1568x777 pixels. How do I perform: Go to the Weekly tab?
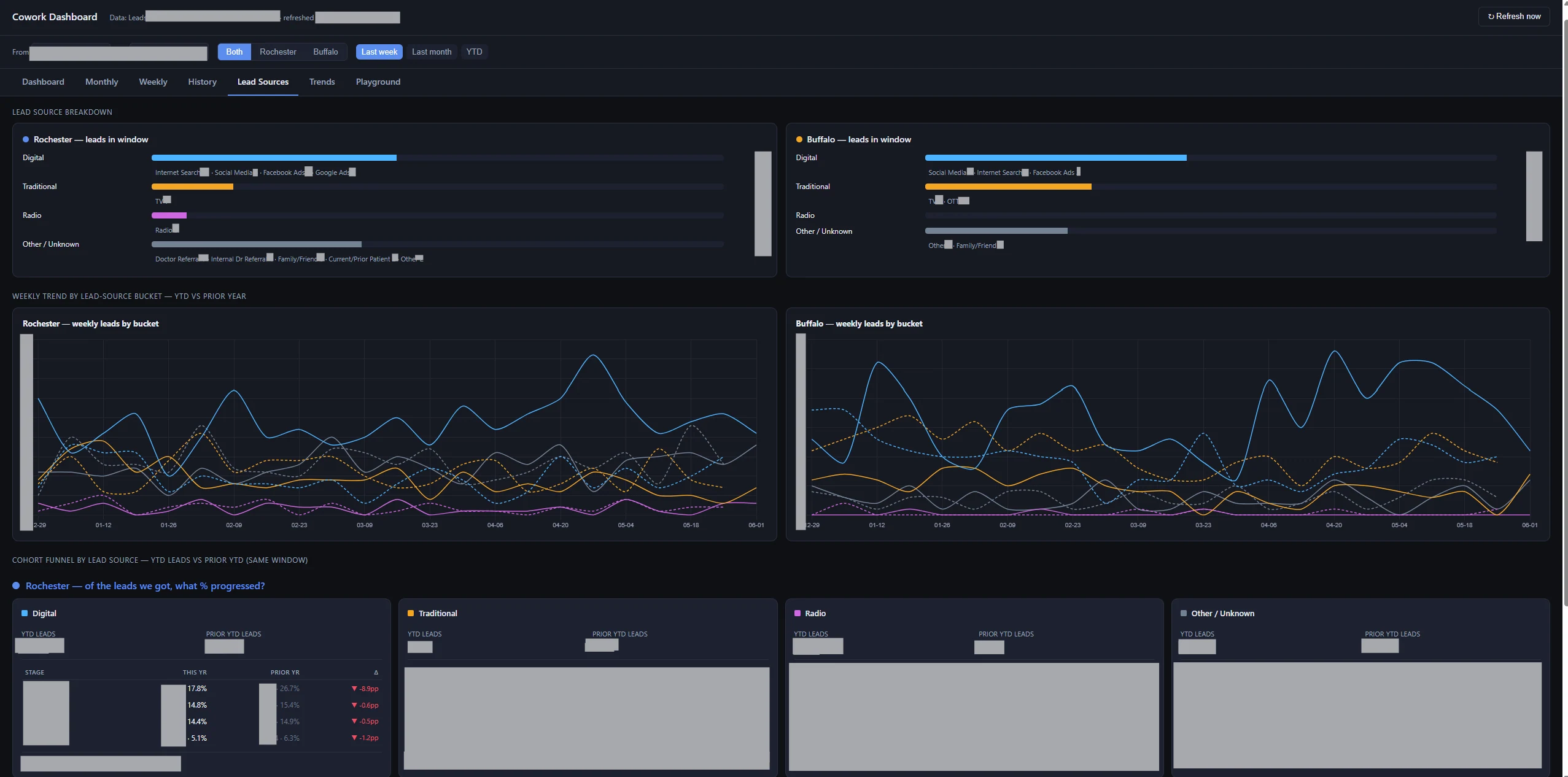(153, 82)
